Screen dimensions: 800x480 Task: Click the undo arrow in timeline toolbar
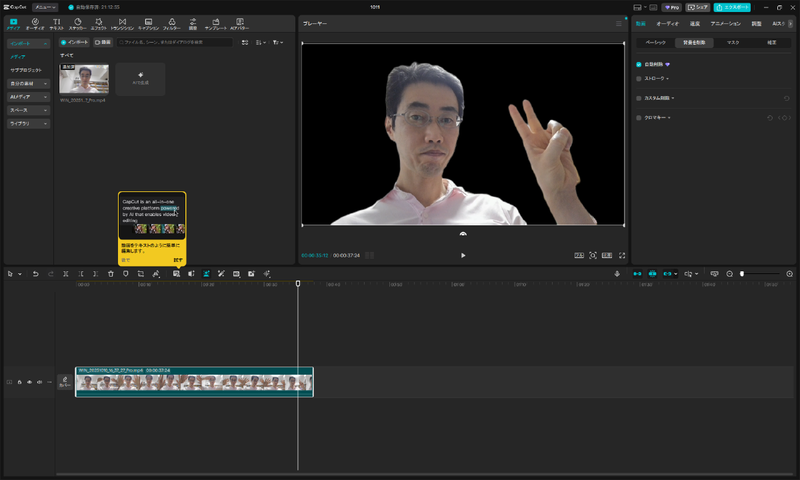(x=35, y=273)
